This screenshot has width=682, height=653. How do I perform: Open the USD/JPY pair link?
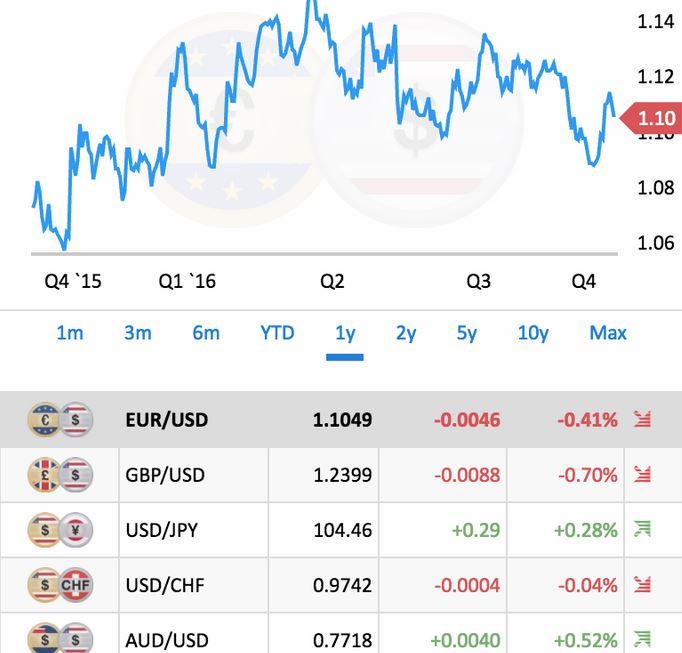[x=162, y=530]
